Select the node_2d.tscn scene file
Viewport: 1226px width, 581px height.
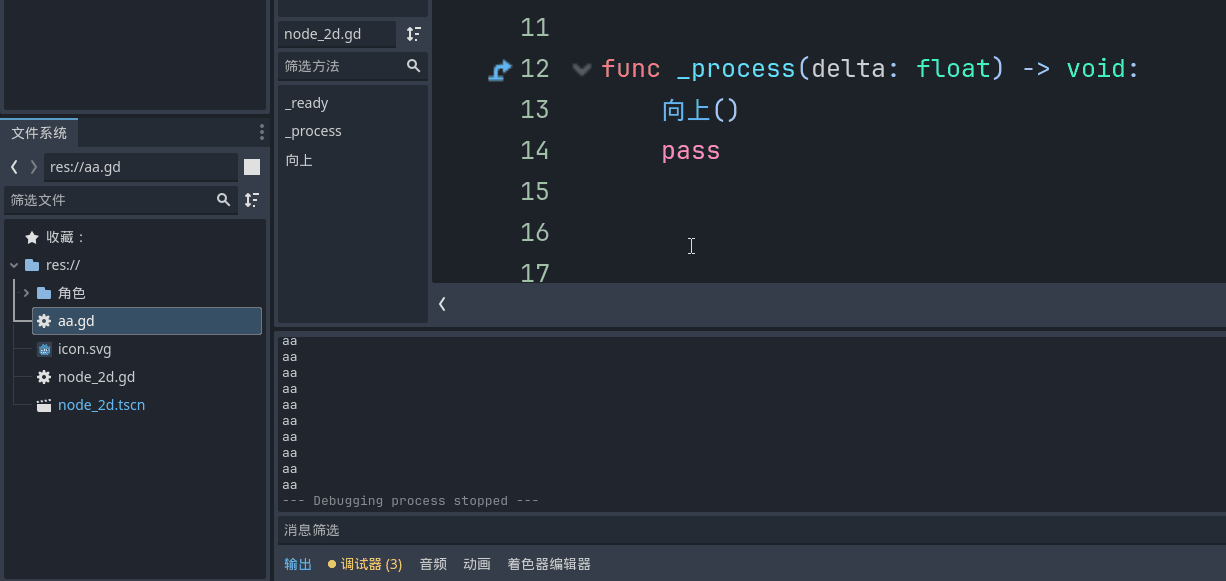coord(101,405)
